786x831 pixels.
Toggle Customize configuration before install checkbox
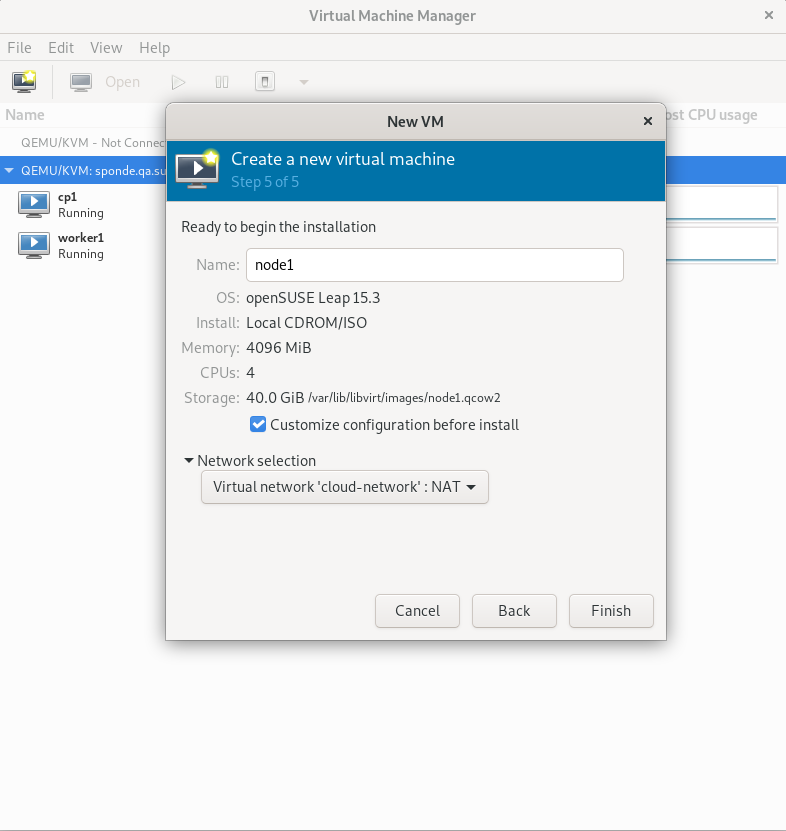coord(258,424)
